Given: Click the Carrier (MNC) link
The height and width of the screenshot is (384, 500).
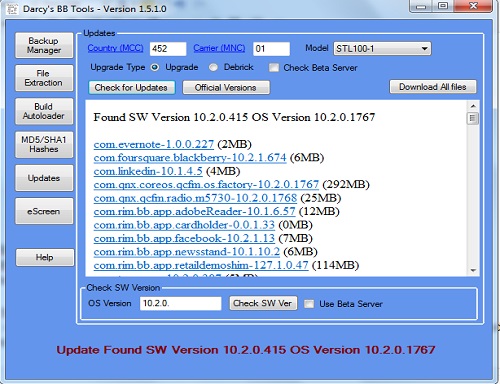Looking at the screenshot, I should (219, 48).
